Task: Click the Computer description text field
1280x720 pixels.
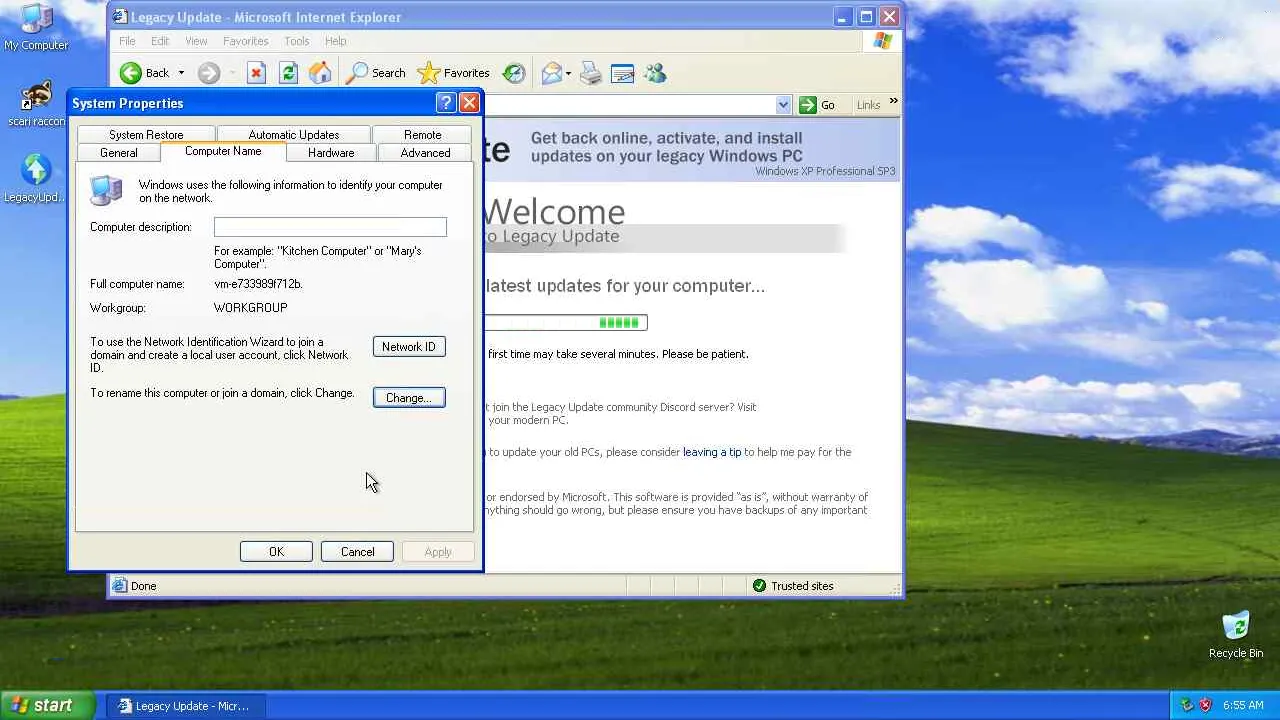Action: tap(330, 227)
